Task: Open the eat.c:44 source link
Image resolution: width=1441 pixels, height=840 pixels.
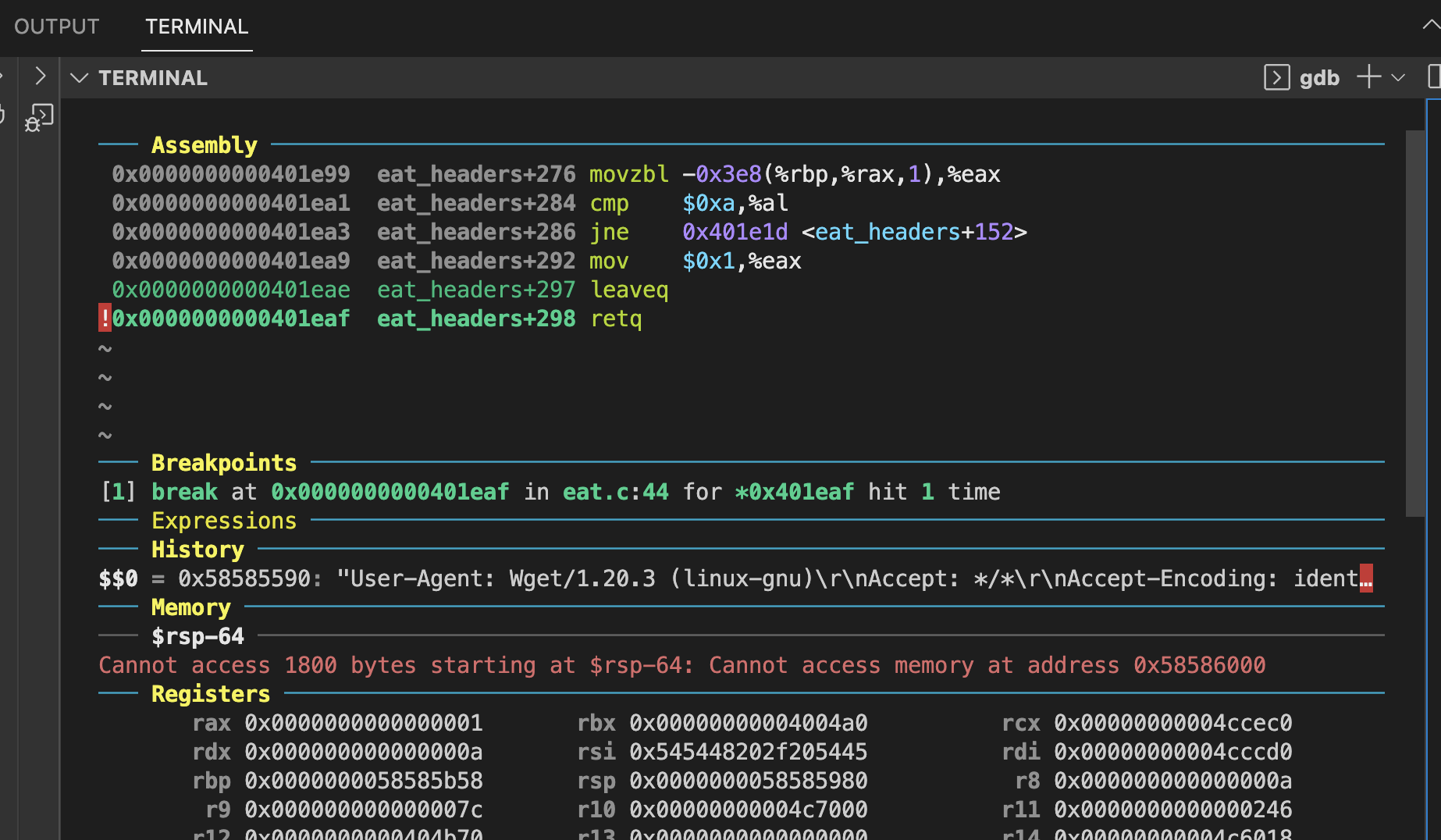Action: pyautogui.click(x=615, y=492)
